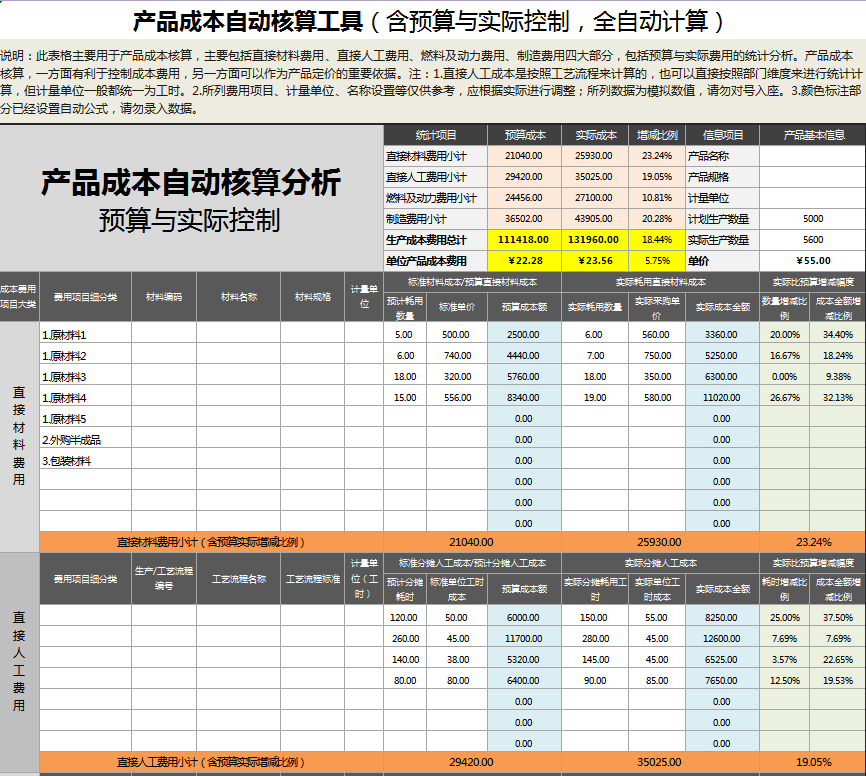This screenshot has height=776, width=866.
Task: Click the 实际生产数量 value 5600
Action: pos(815,238)
